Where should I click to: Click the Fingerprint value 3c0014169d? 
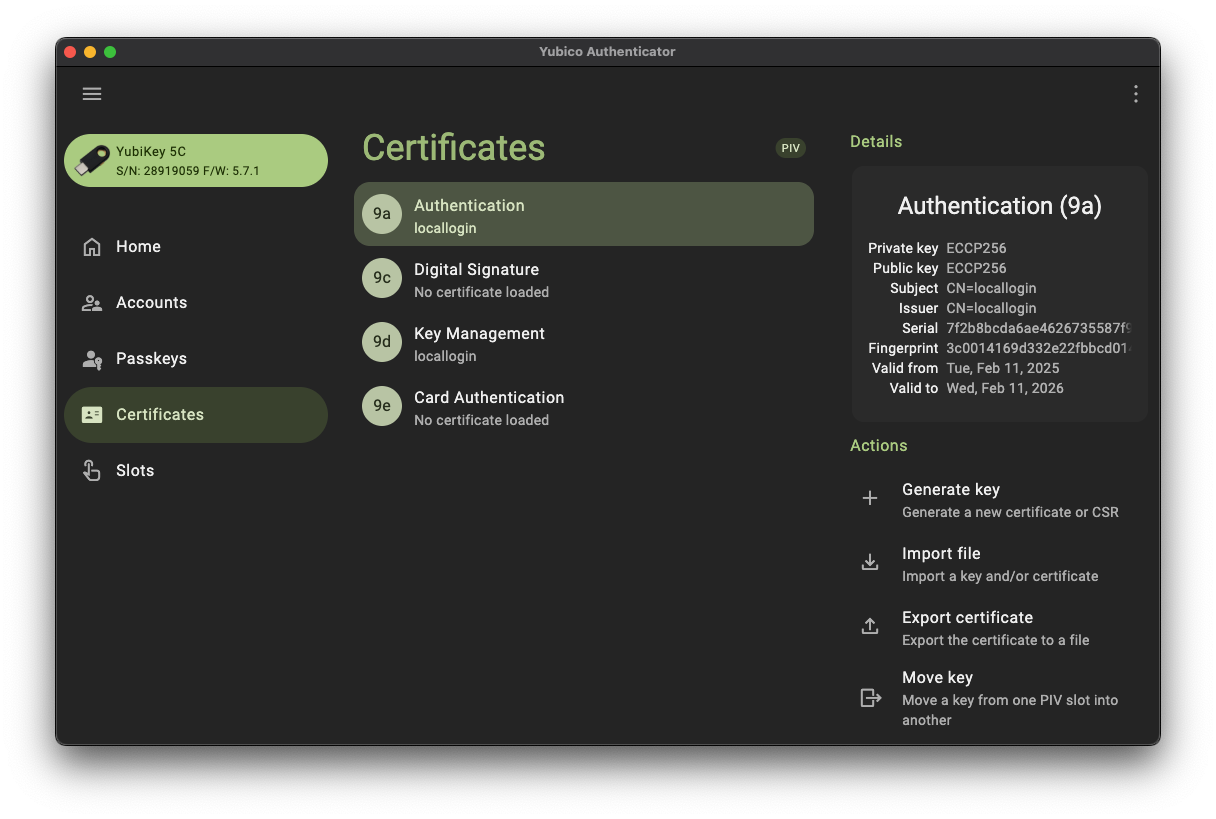[1039, 348]
